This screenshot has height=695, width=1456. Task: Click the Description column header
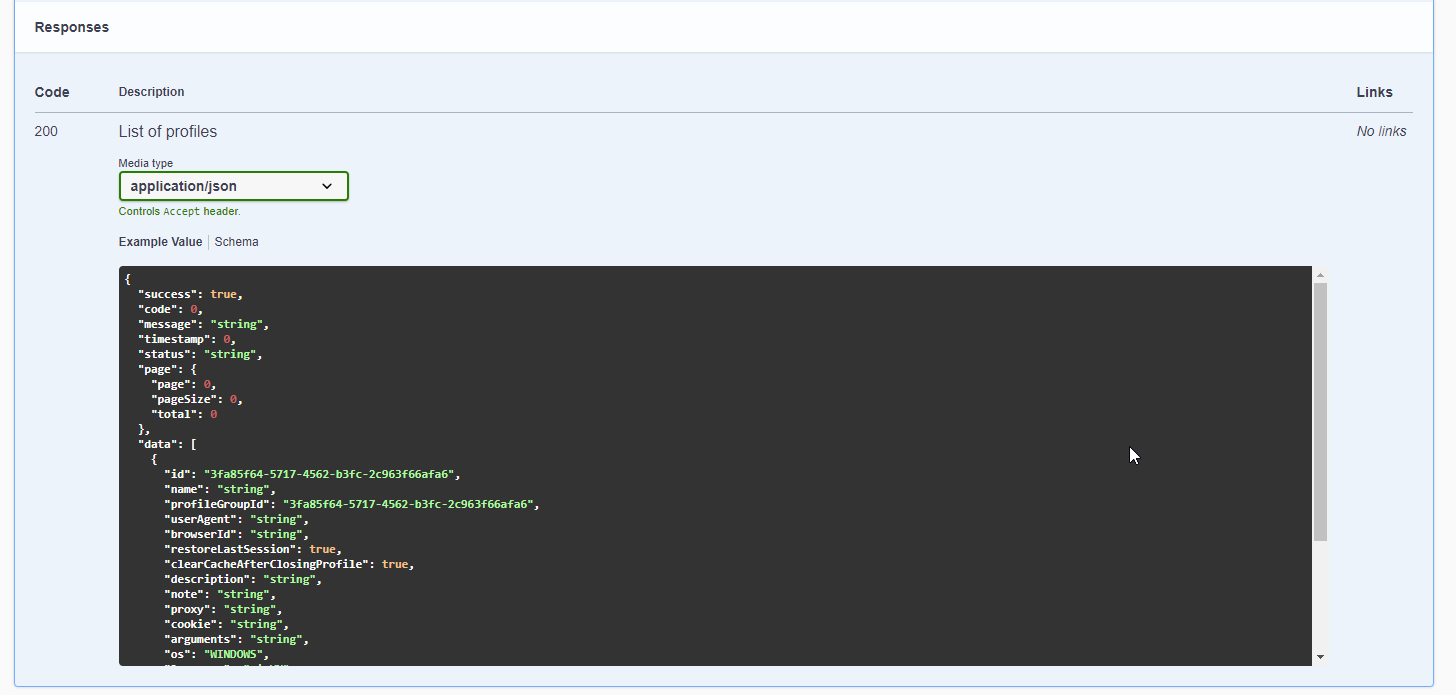click(151, 91)
